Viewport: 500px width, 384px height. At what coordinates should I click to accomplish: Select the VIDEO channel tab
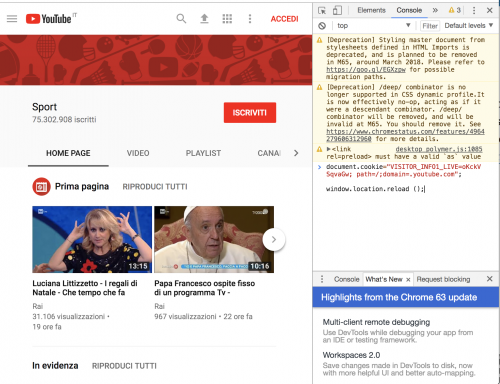[138, 153]
